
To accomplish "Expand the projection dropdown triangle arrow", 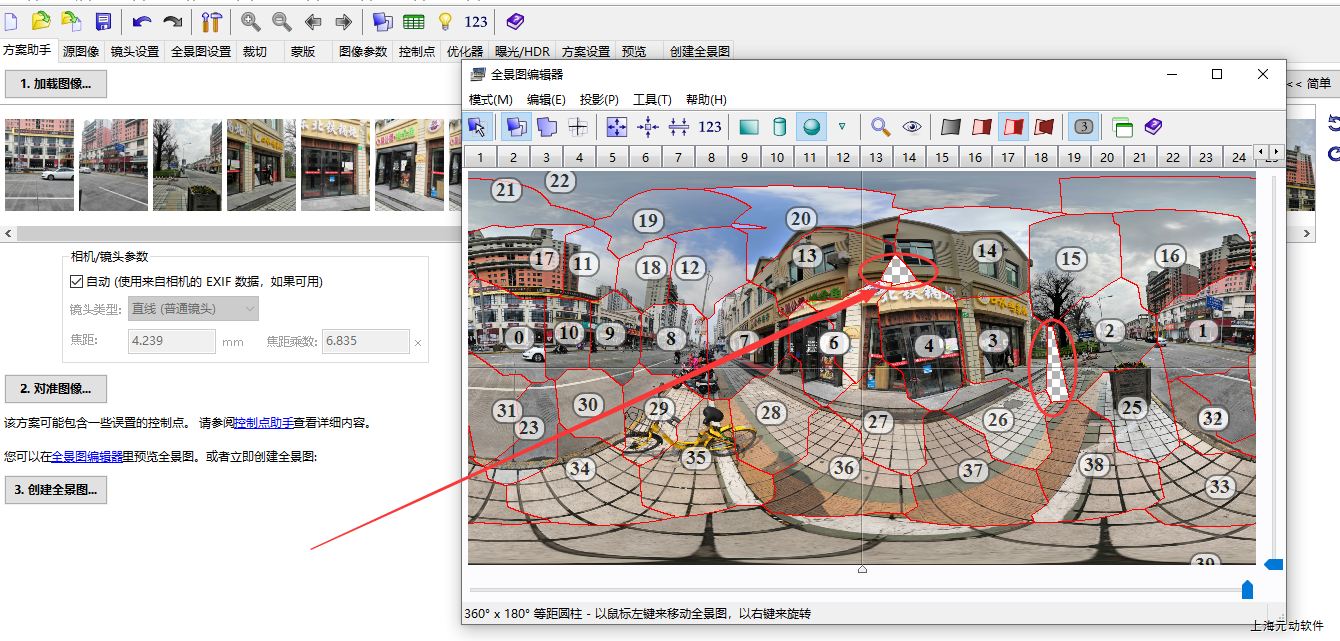I will [x=842, y=127].
